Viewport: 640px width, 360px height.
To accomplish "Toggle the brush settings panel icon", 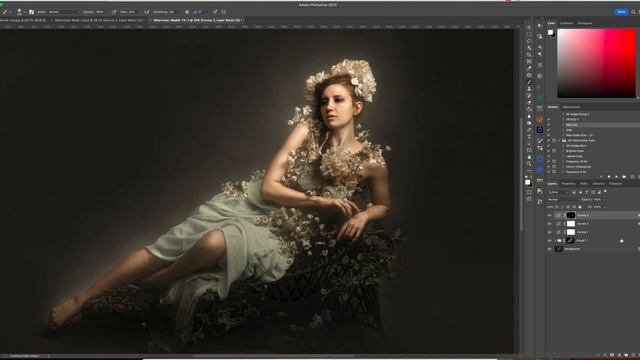I will pyautogui.click(x=31, y=12).
